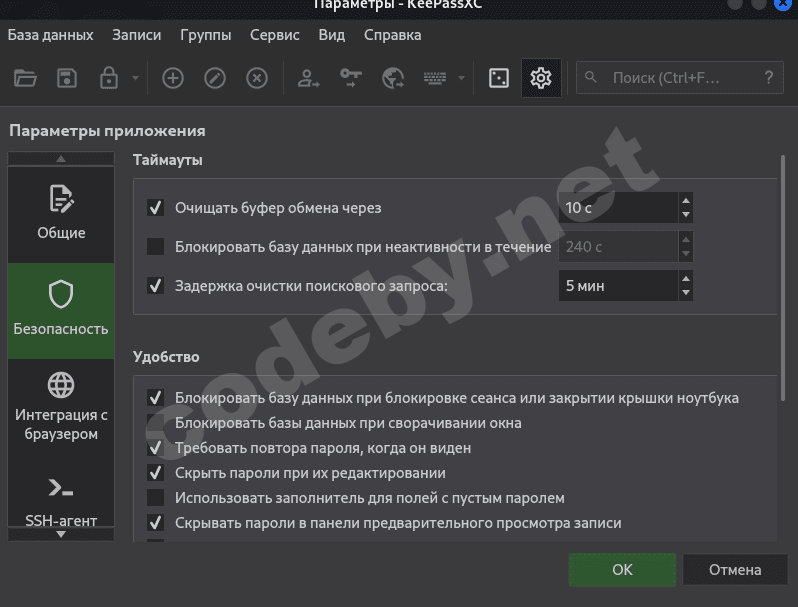Image resolution: width=798 pixels, height=607 pixels.
Task: Select the Интеграция с браузером category
Action: tap(61, 407)
